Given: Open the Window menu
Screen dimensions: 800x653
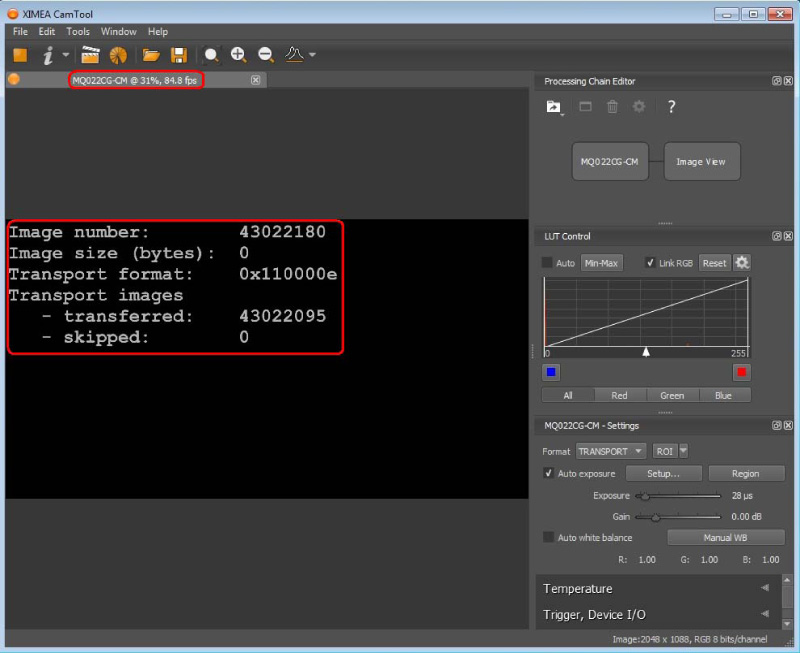Looking at the screenshot, I should pyautogui.click(x=118, y=32).
